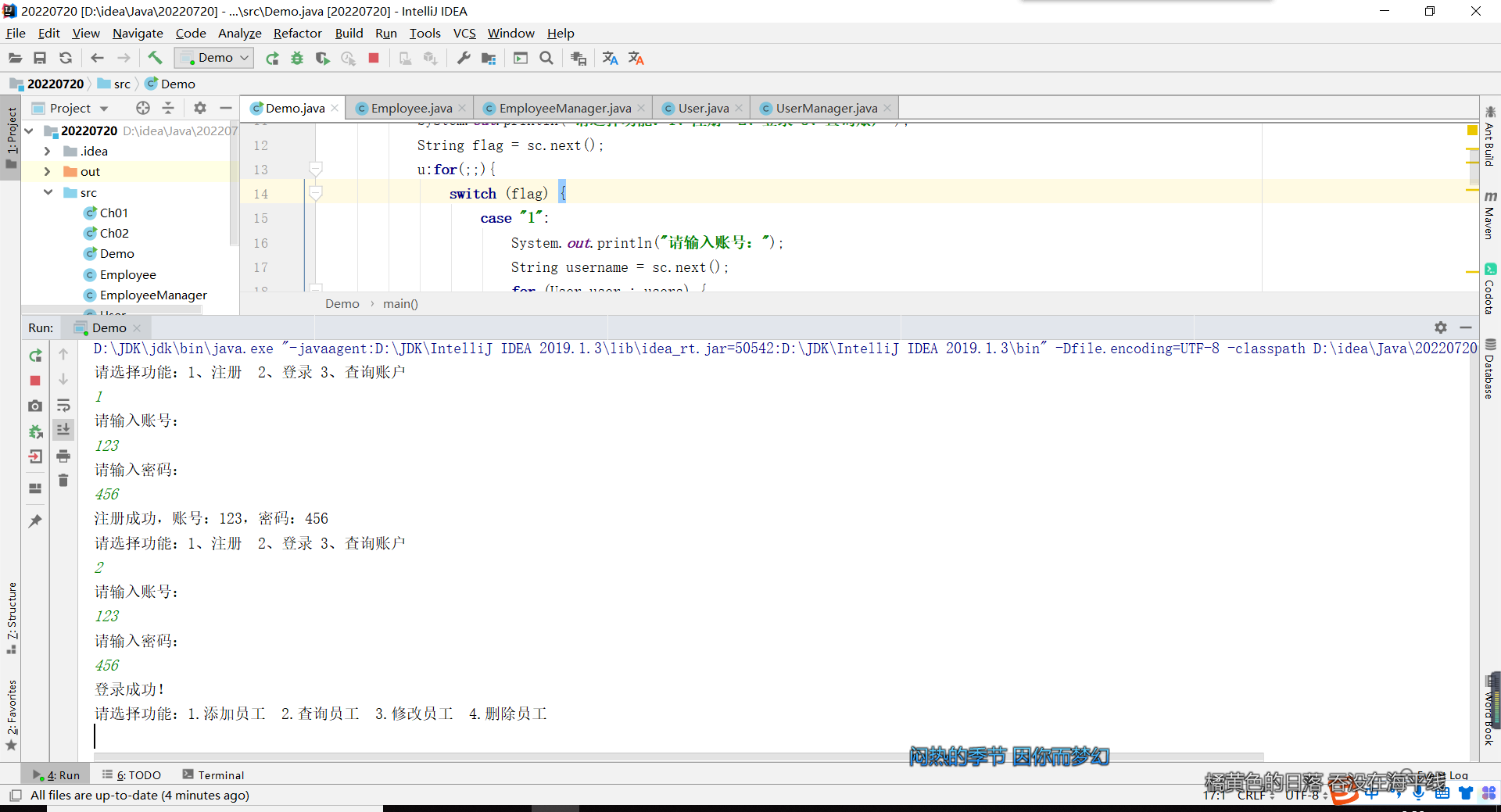The image size is (1501, 812).
Task: Open the Project view type dropdown
Action: (x=104, y=109)
